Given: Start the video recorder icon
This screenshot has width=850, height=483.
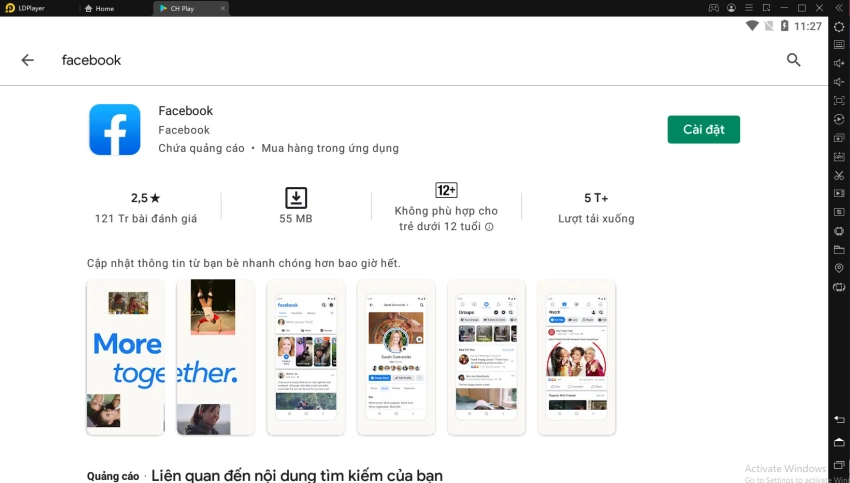Looking at the screenshot, I should 839,194.
